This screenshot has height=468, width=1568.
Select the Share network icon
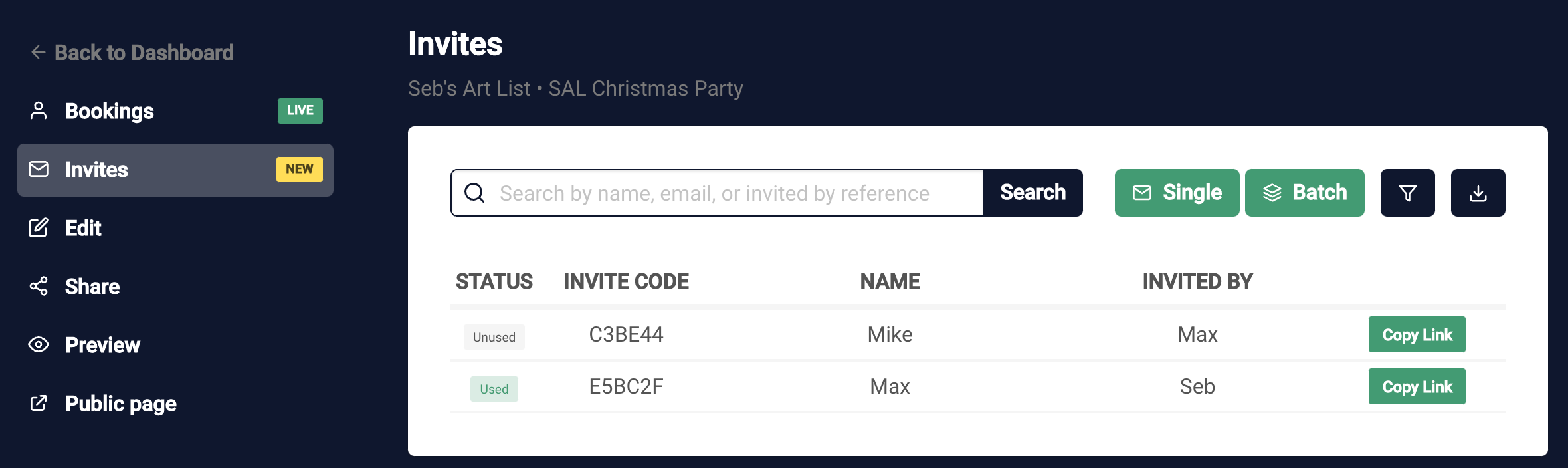(x=39, y=286)
